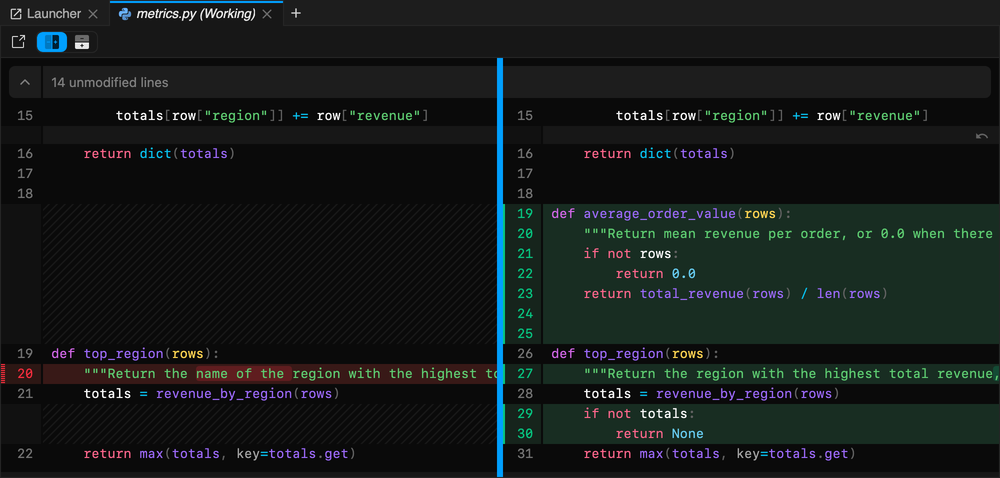Click the Launcher tab's external-link icon

16,13
